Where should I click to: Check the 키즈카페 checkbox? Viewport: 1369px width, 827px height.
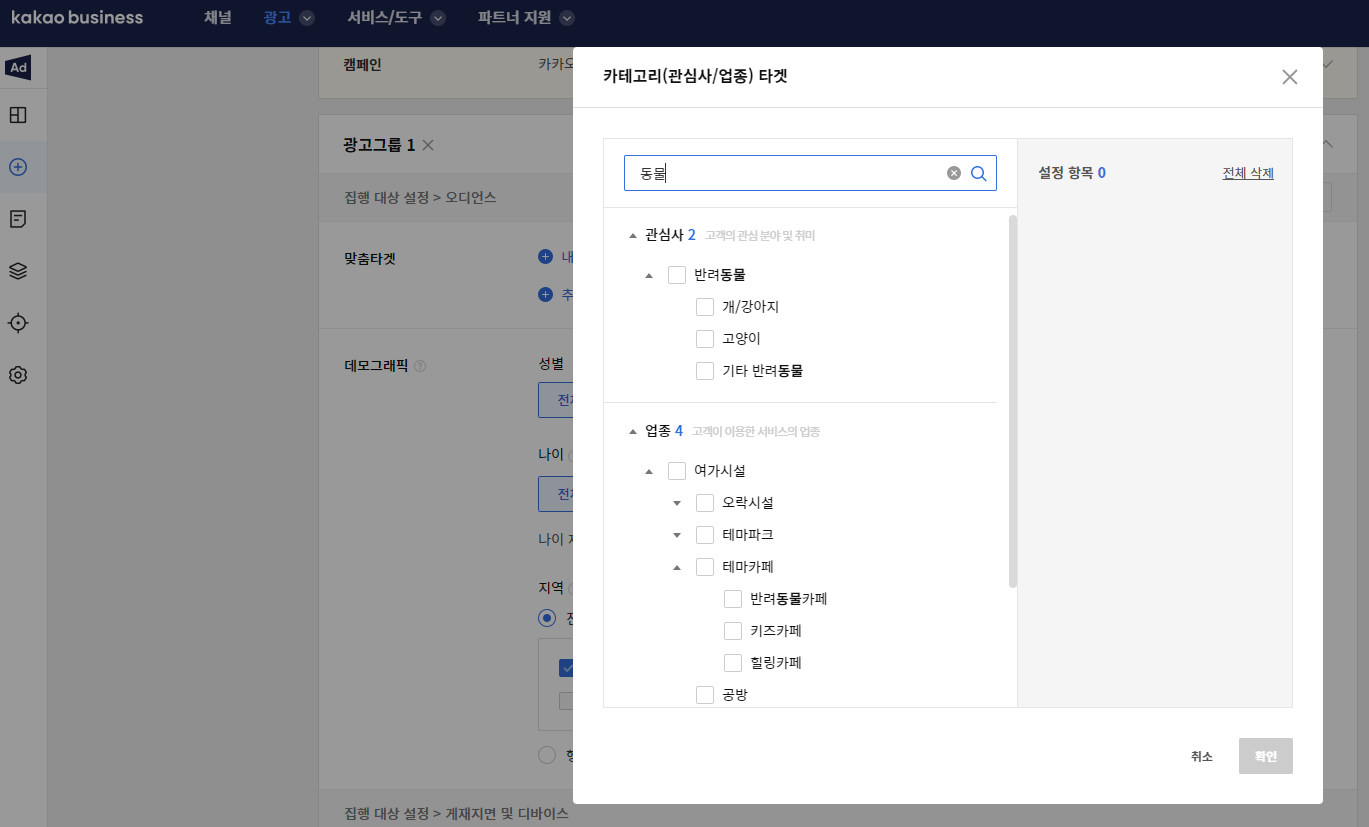coord(733,631)
